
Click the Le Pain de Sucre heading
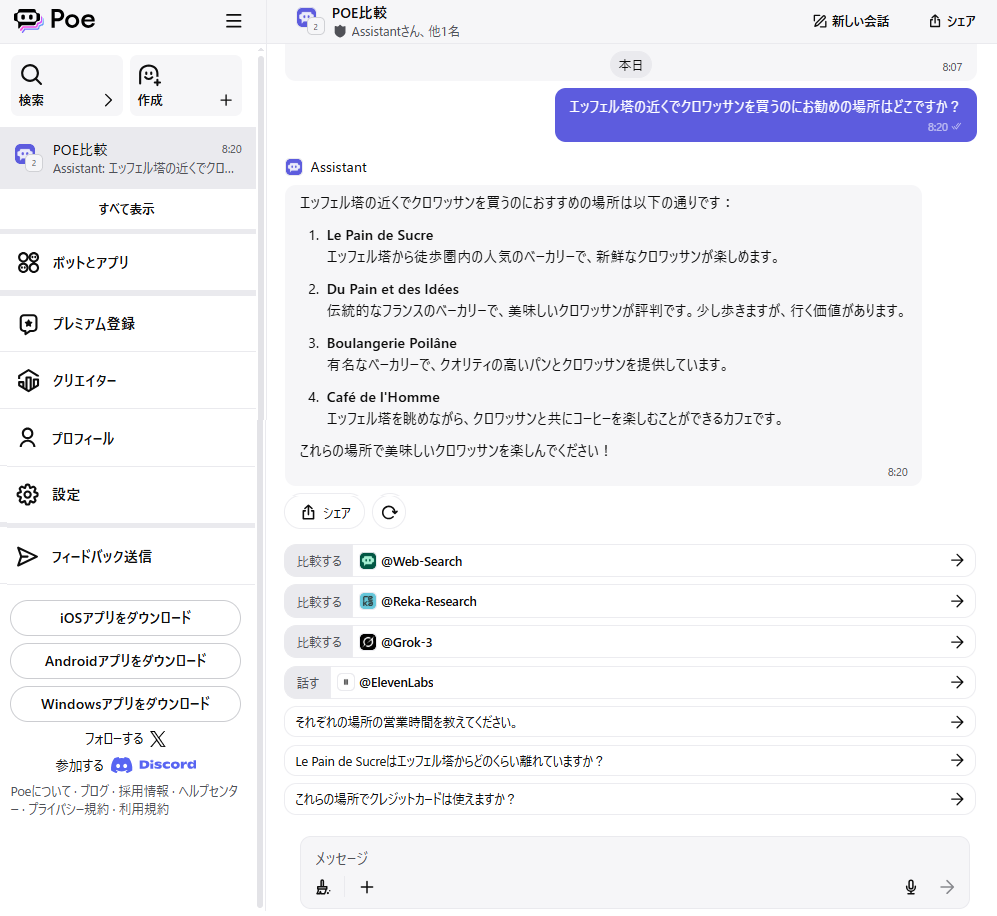[380, 235]
